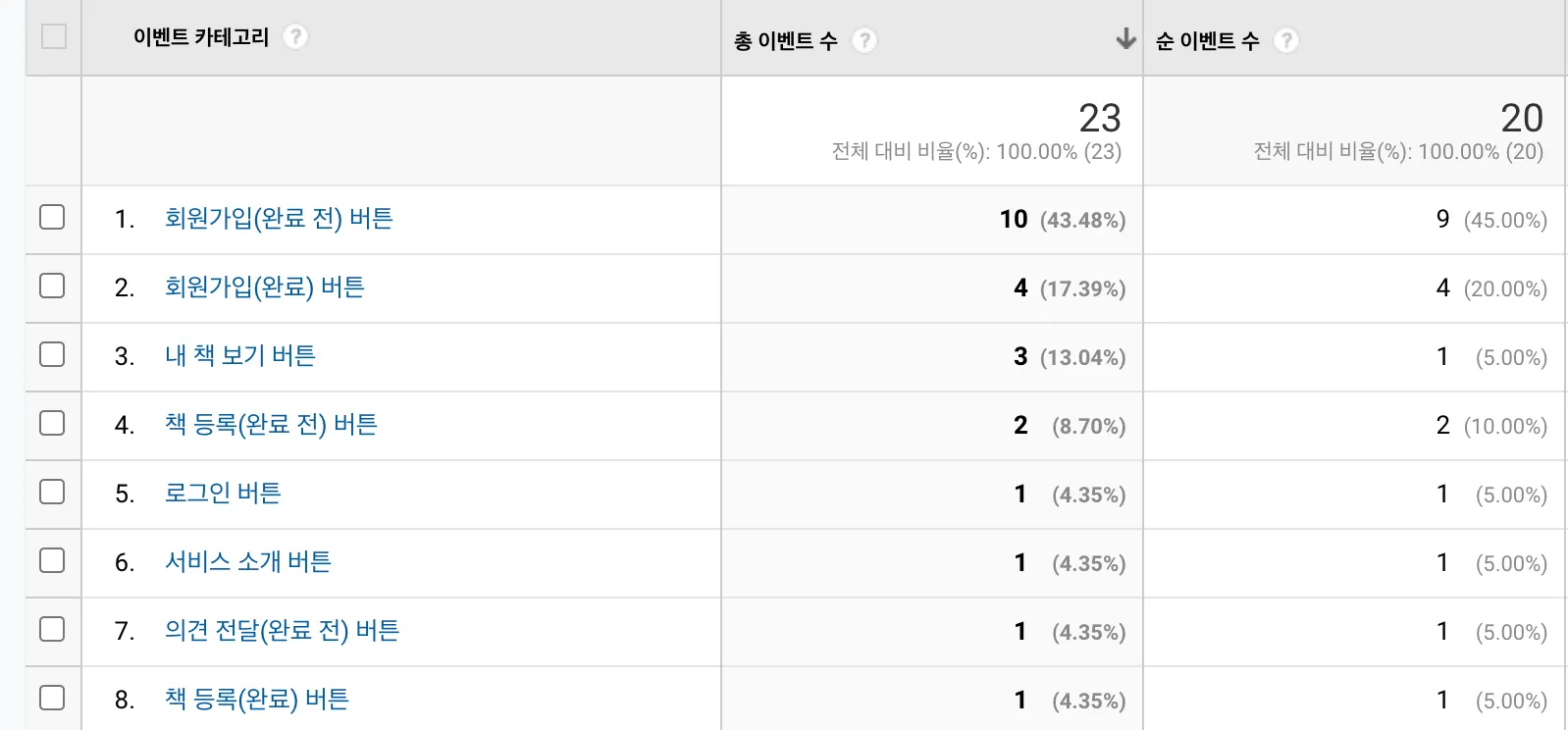Open 로그인 버튼 category link
This screenshot has width=1568, height=730.
(x=223, y=493)
